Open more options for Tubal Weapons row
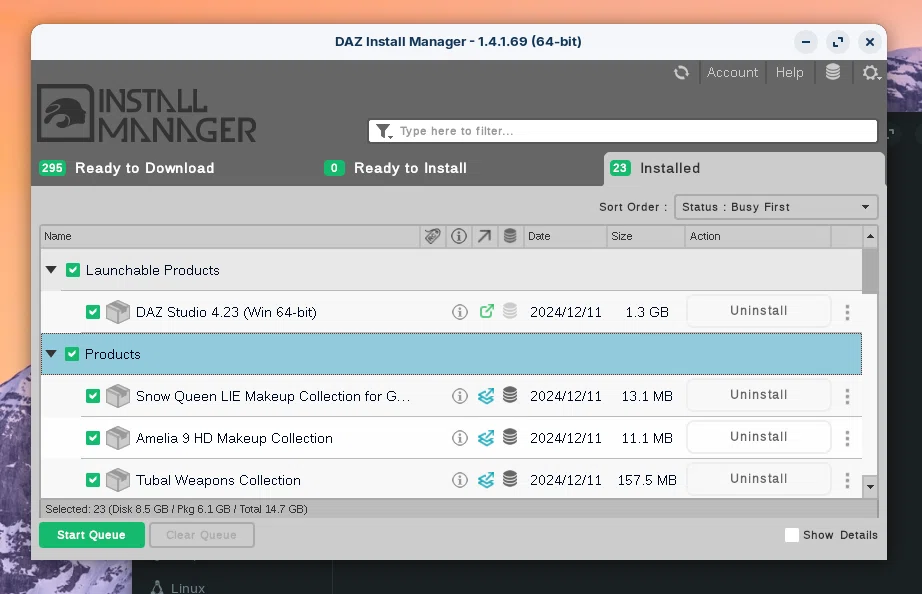This screenshot has height=594, width=922. pos(847,480)
